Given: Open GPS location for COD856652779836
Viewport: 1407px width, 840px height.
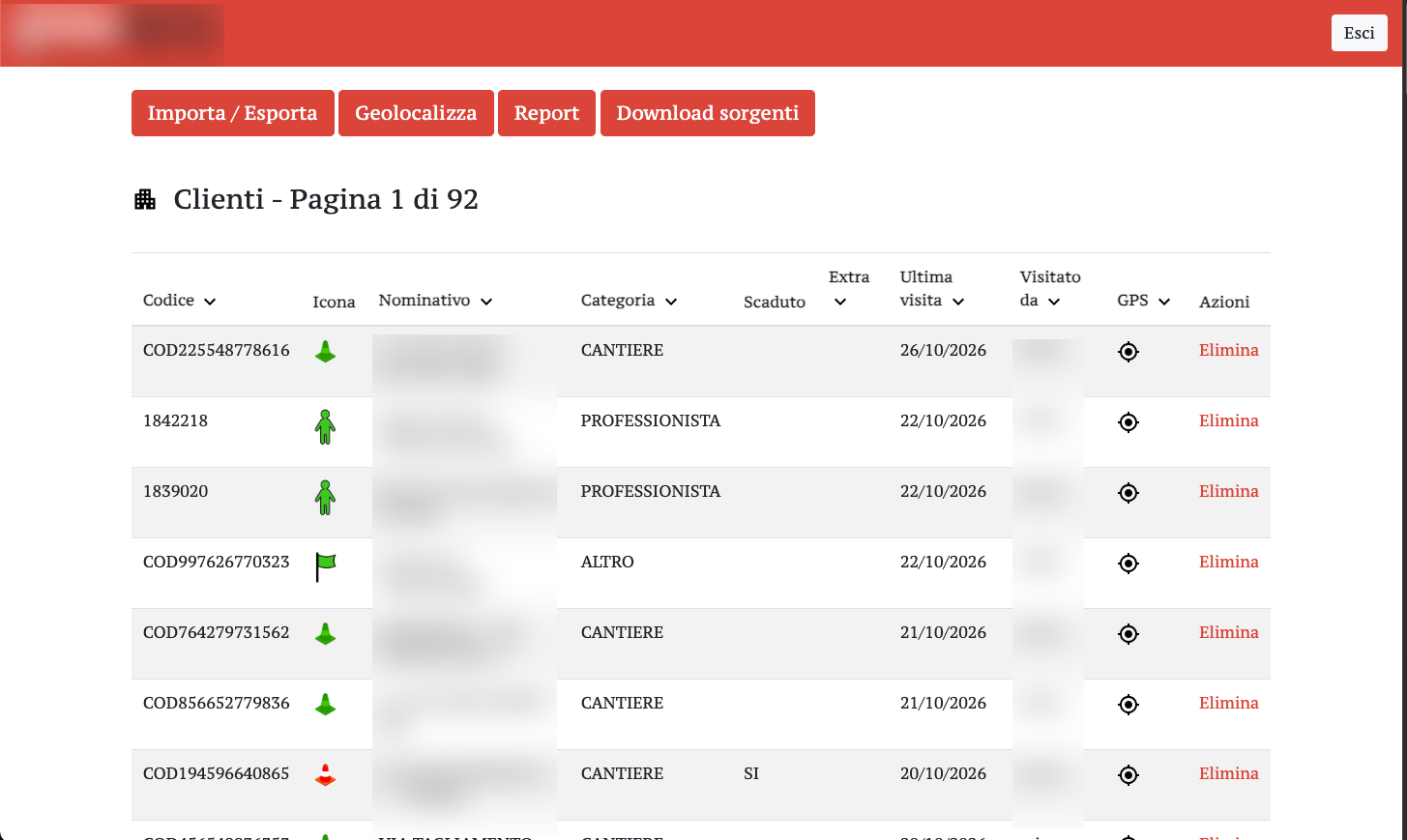Looking at the screenshot, I should tap(1129, 705).
